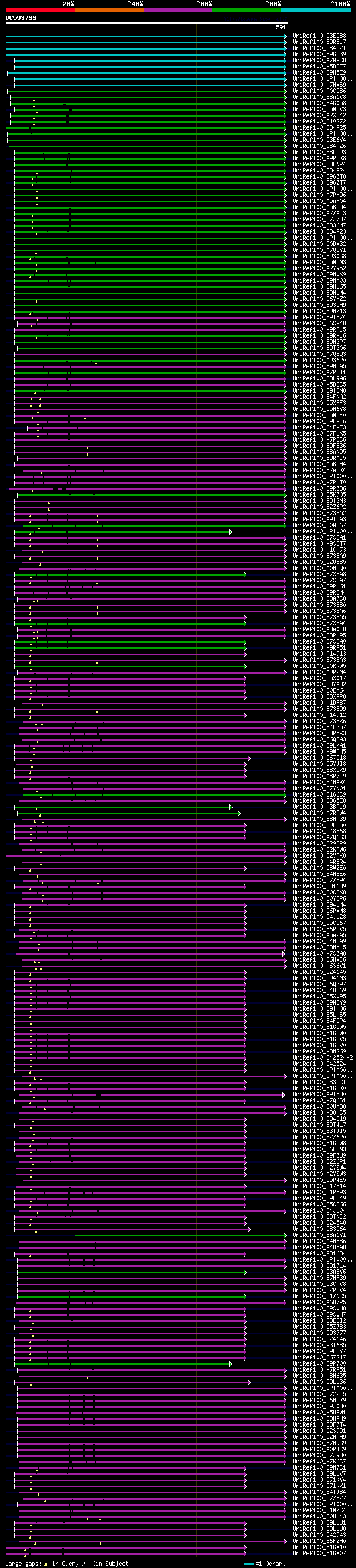Select the UniRef100_Q9LU36 label
This screenshot has width=356, height=1568.
click(x=319, y=1382)
